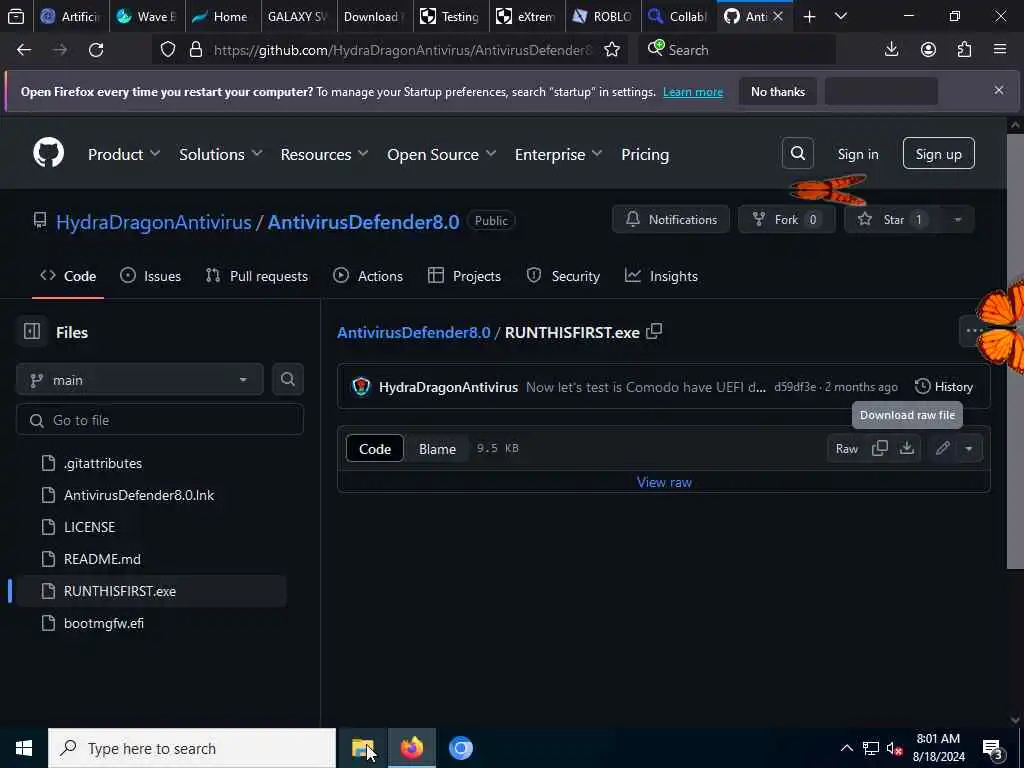Open File Explorer from taskbar
1024x768 pixels.
coord(362,748)
